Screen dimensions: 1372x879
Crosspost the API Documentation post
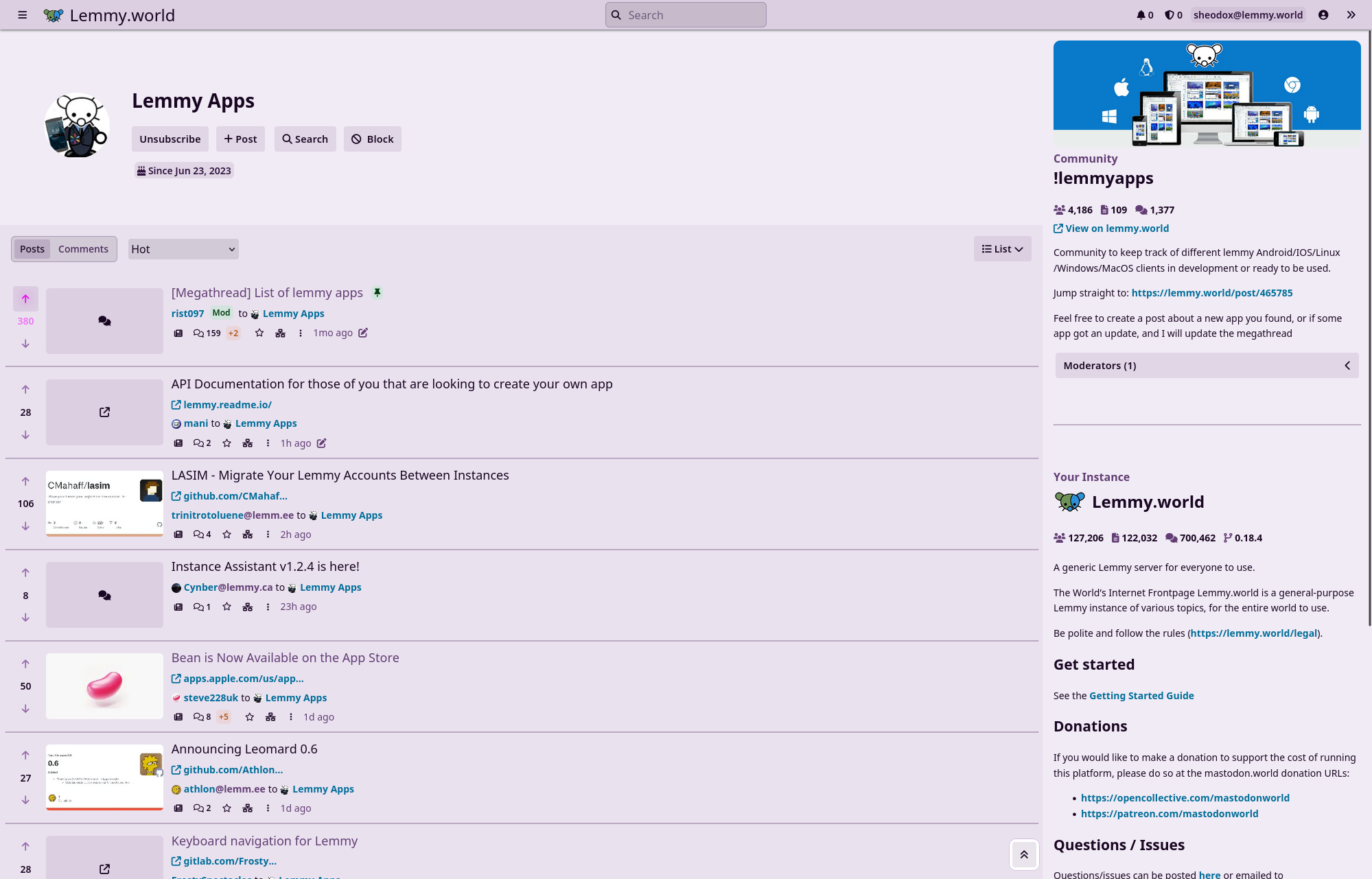tap(248, 443)
